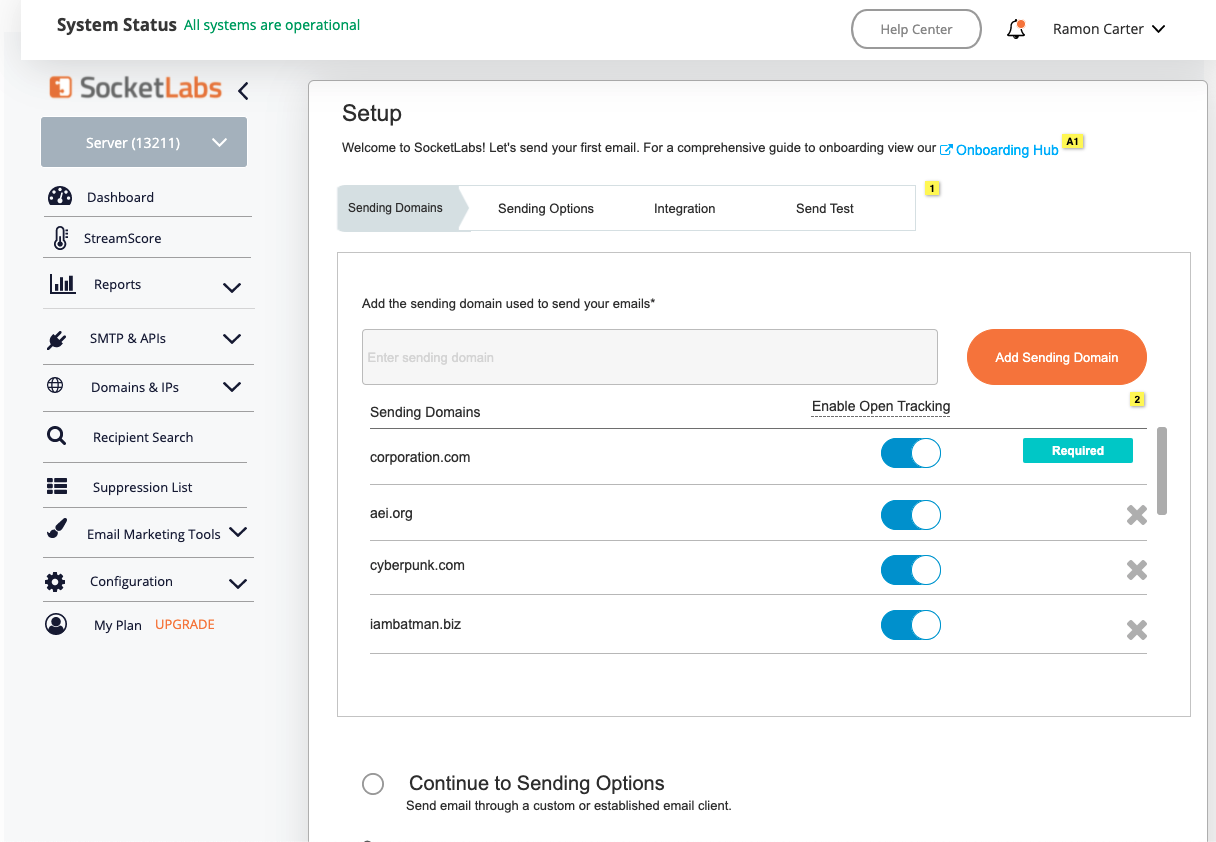Click the Required badge for corporation.com
Viewport: 1216px width, 842px height.
click(1078, 451)
